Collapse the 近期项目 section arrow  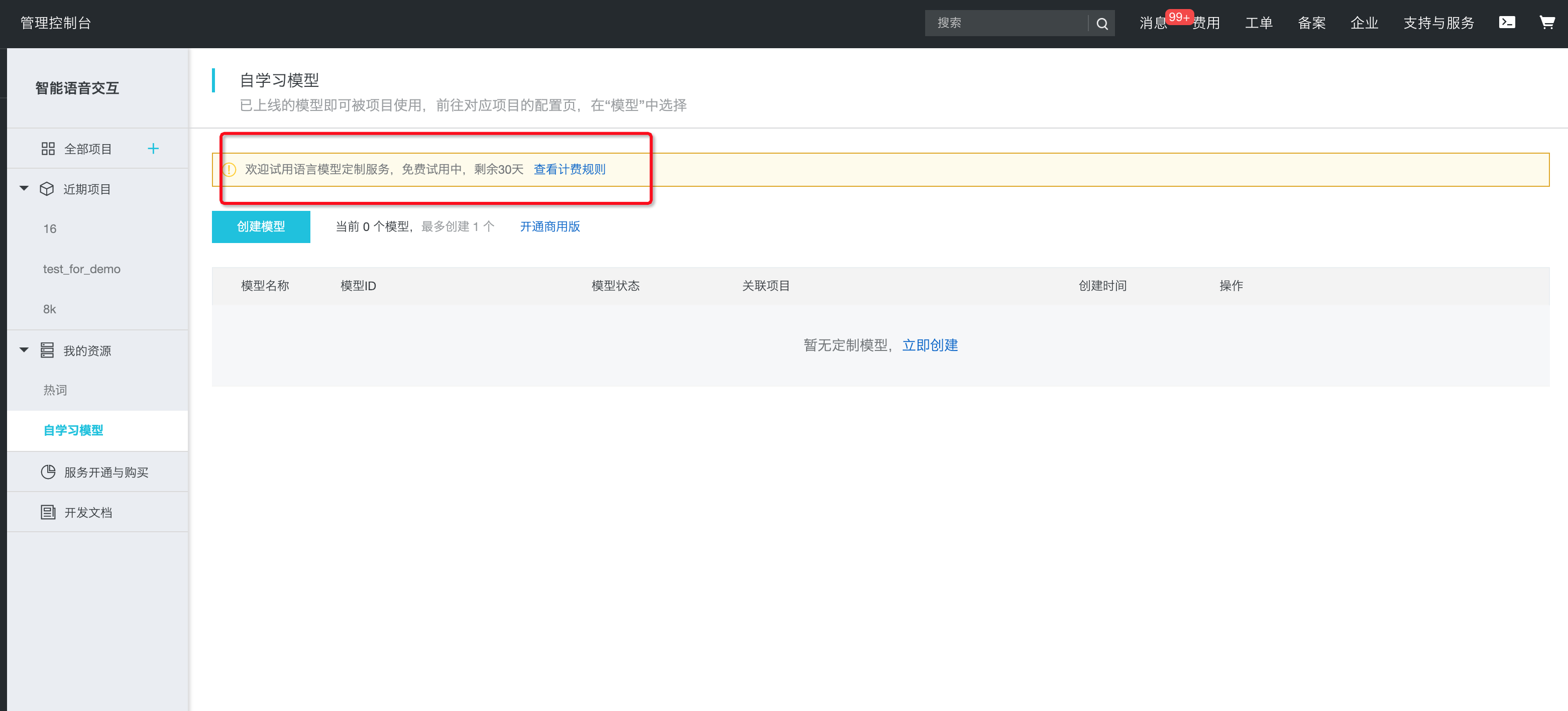coord(24,188)
